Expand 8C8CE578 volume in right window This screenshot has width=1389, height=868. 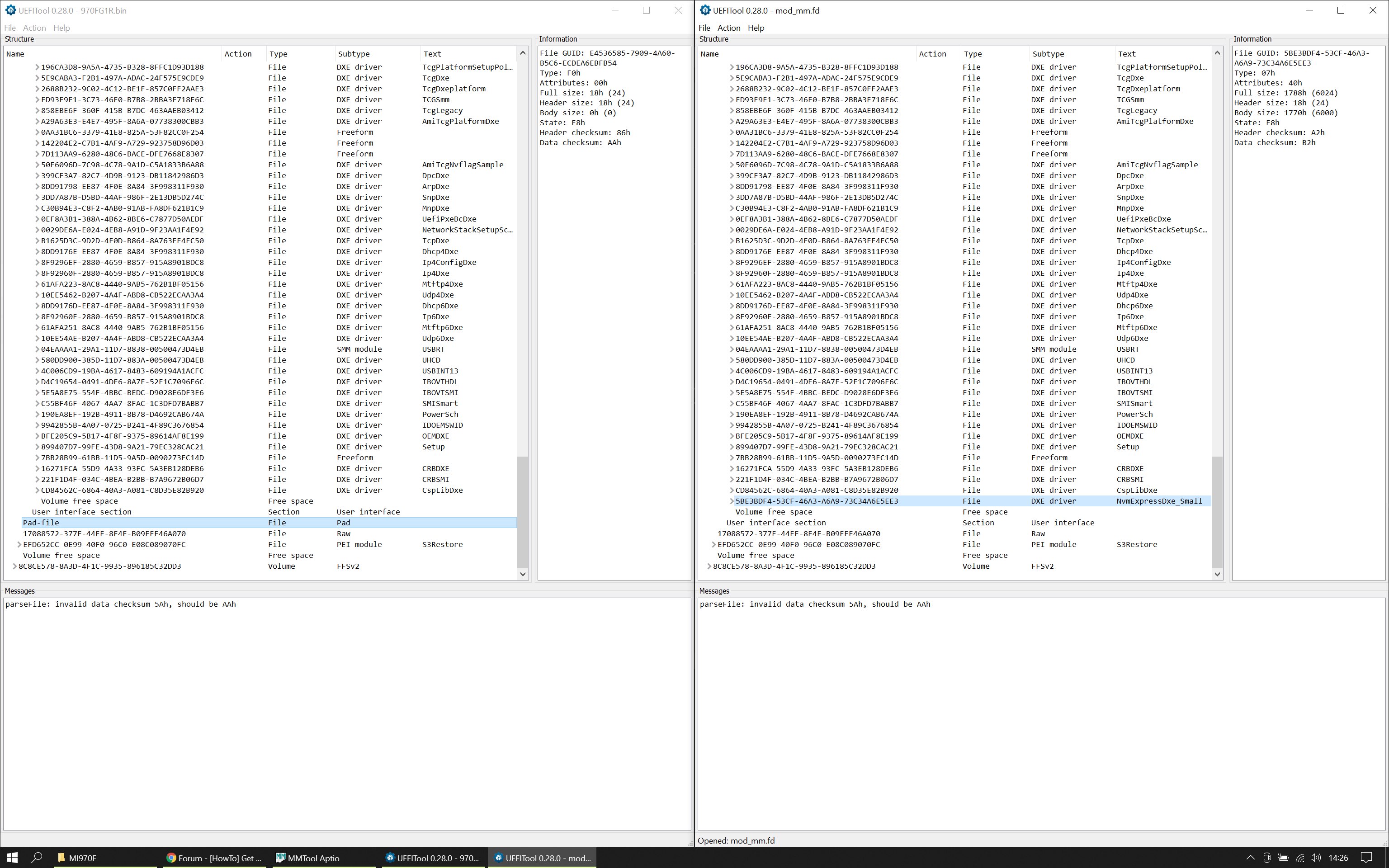709,566
